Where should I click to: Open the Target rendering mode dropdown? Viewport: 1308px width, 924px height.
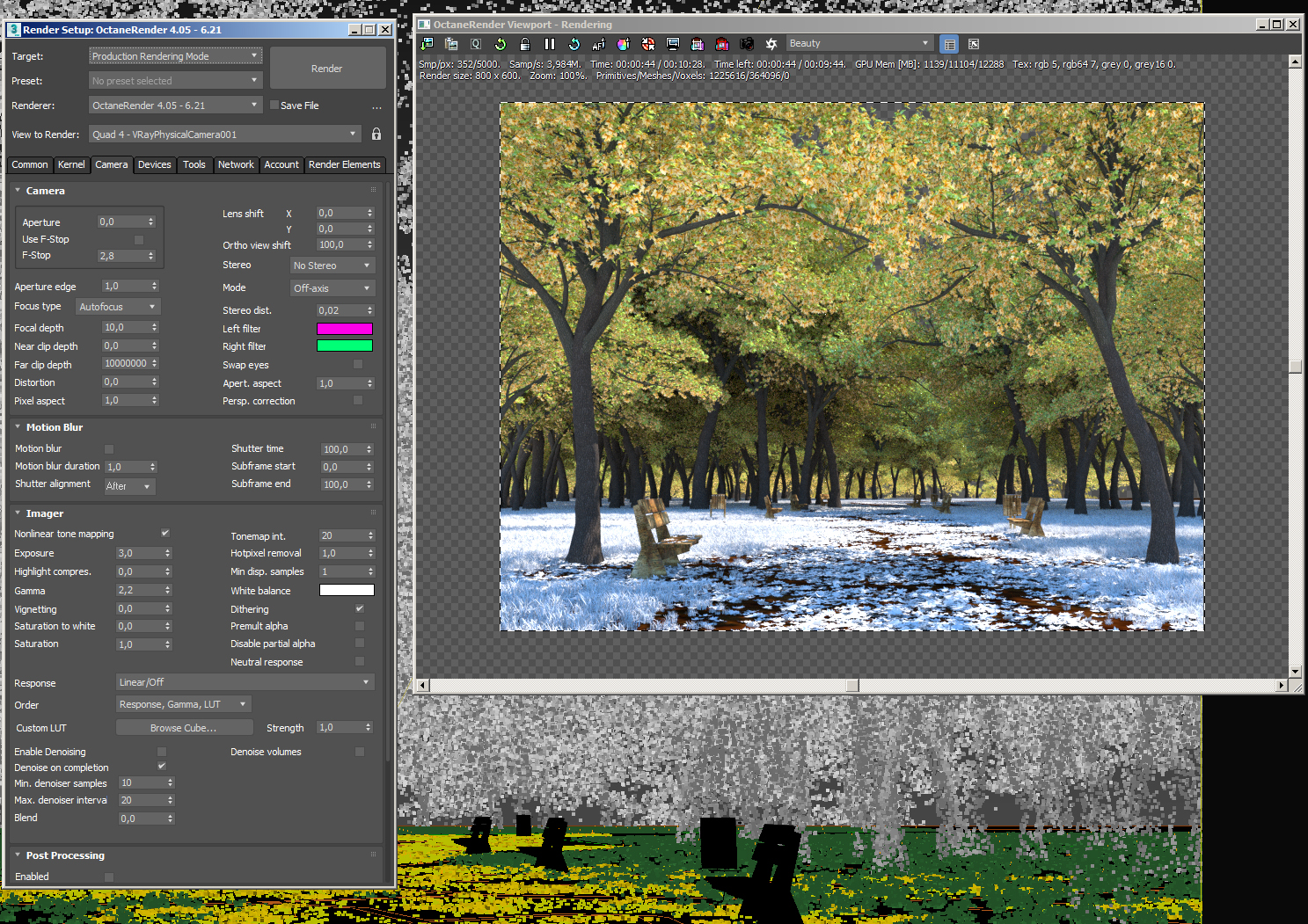point(176,56)
